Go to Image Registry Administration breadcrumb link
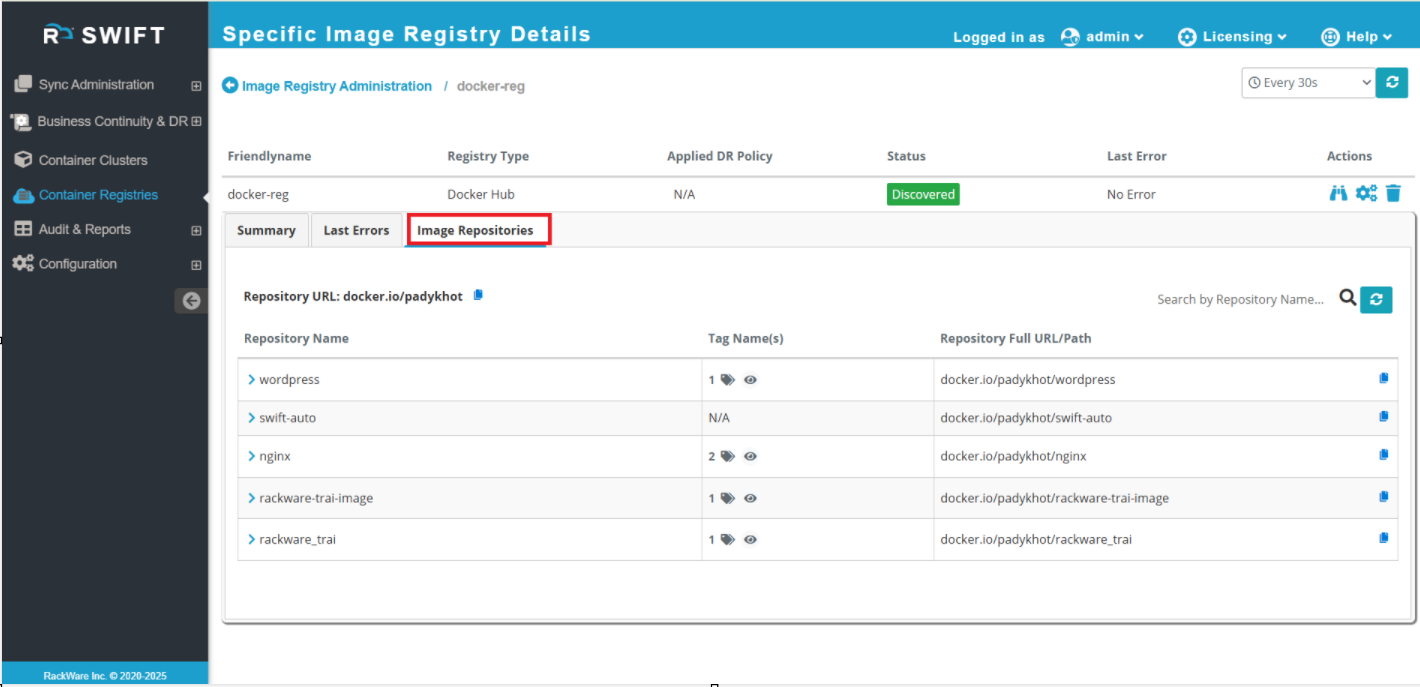Screen dimensions: 1420x687 point(337,86)
